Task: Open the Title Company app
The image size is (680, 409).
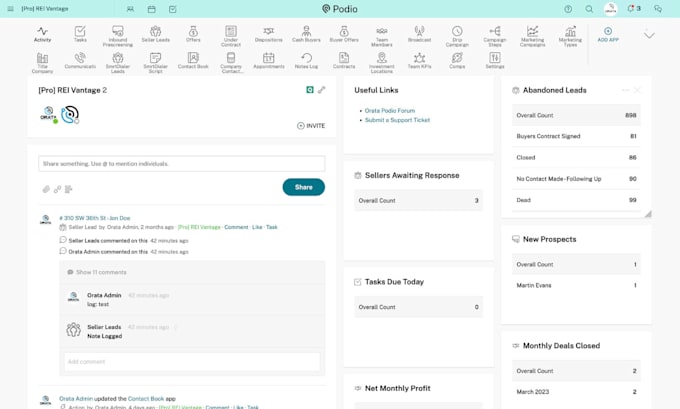Action: (42, 63)
